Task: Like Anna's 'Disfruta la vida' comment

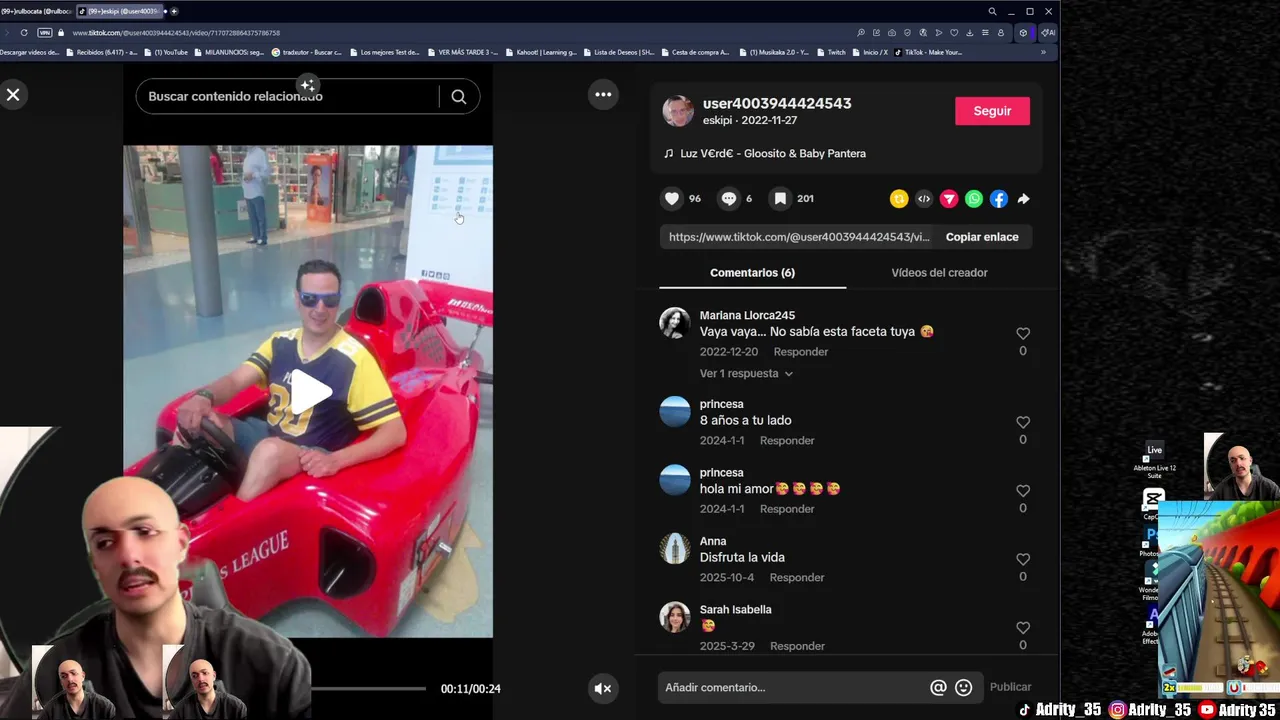Action: tap(1022, 560)
